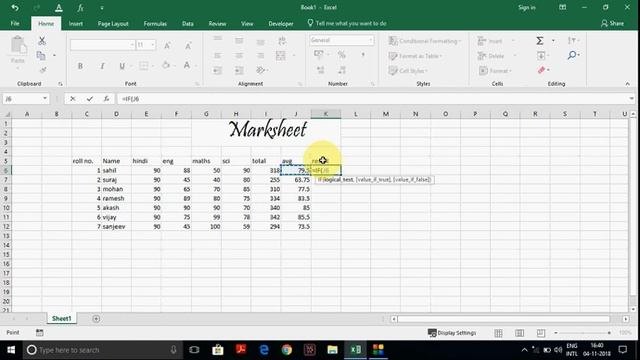Toggle top vertical alignment
The width and height of the screenshot is (640, 360).
click(x=218, y=38)
